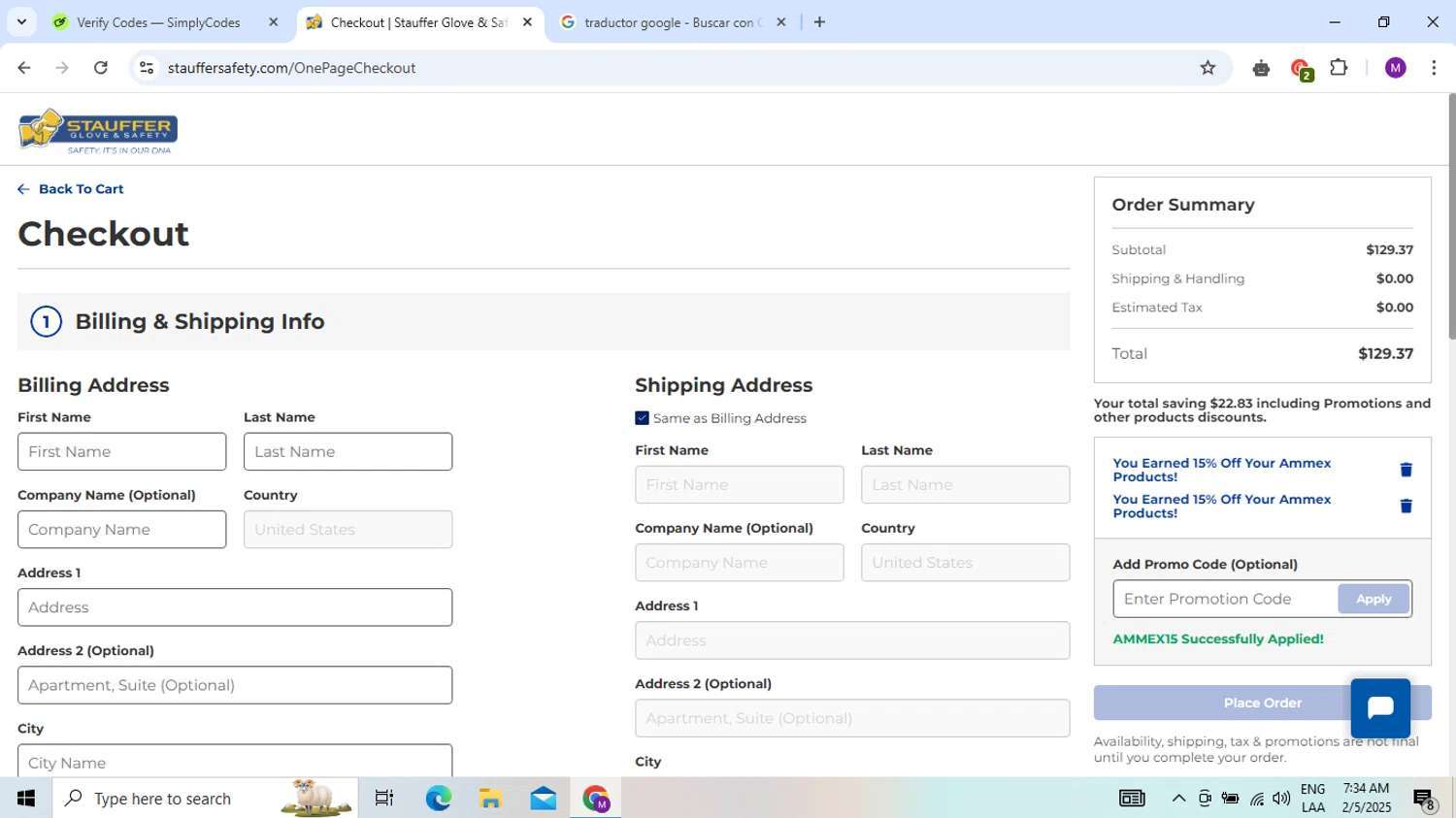
Task: Go forward in browser history
Action: point(62,68)
